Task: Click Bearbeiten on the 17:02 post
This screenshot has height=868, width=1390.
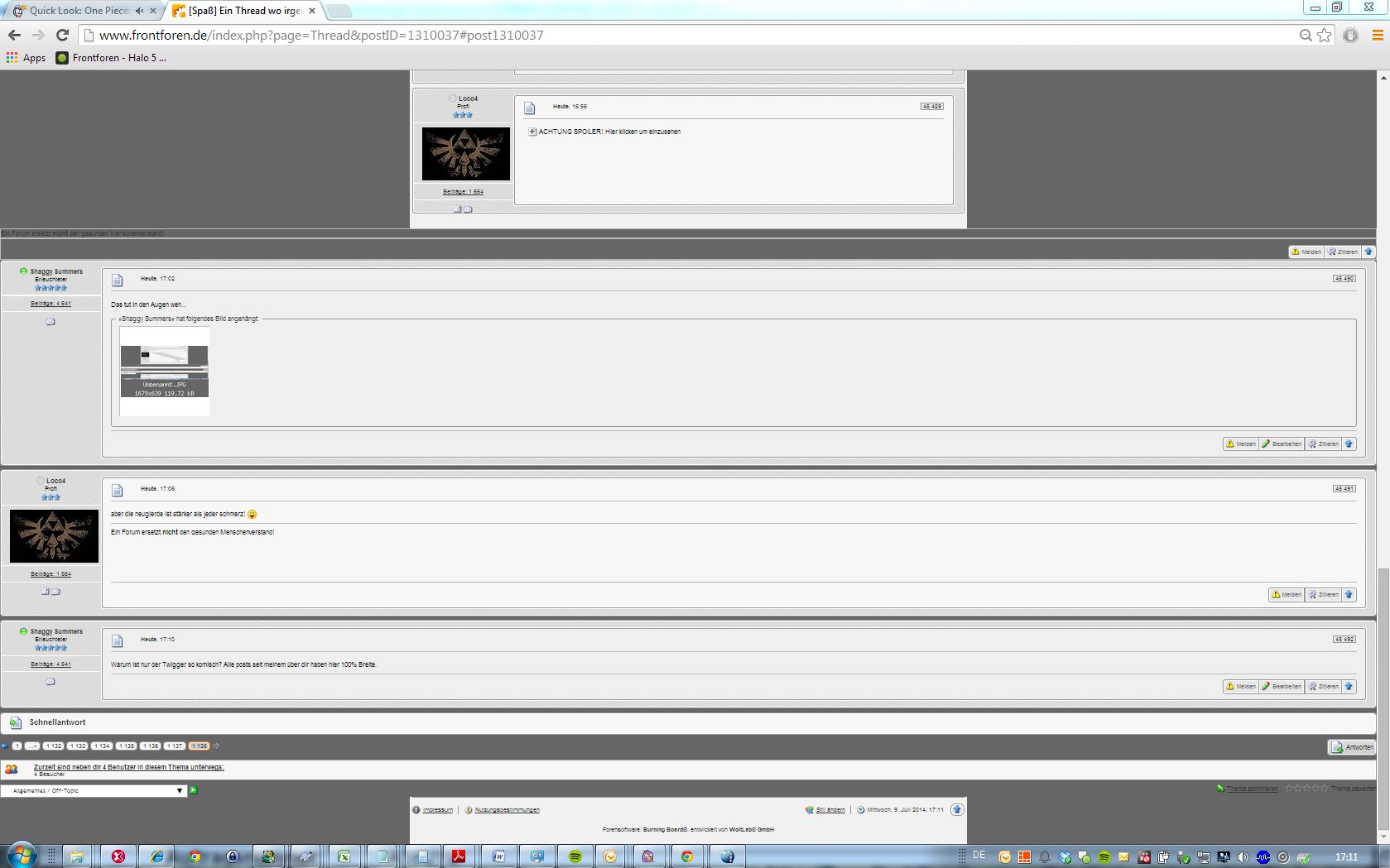Action: point(1282,444)
